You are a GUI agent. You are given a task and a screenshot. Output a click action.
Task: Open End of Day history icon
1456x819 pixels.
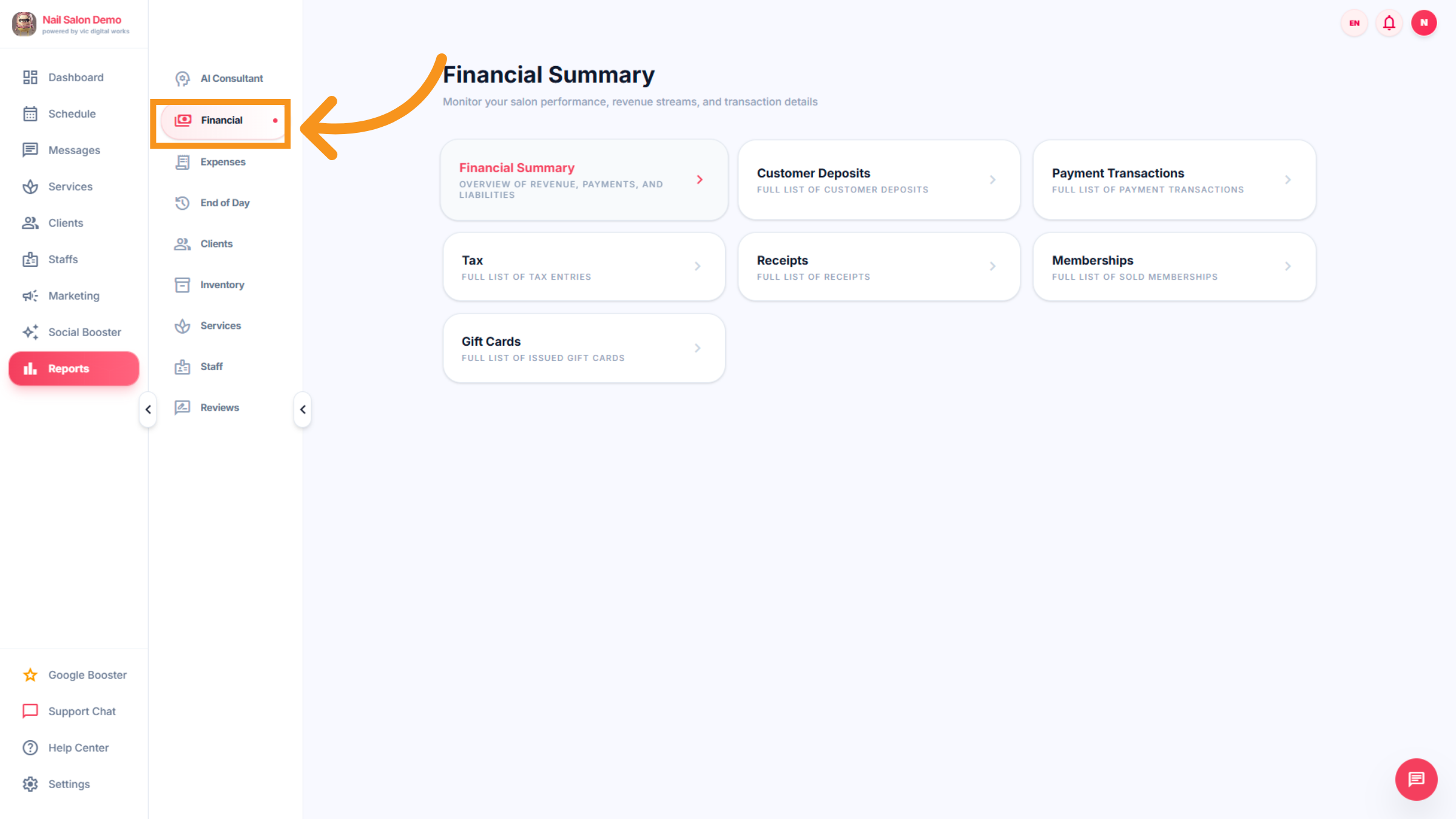click(182, 203)
